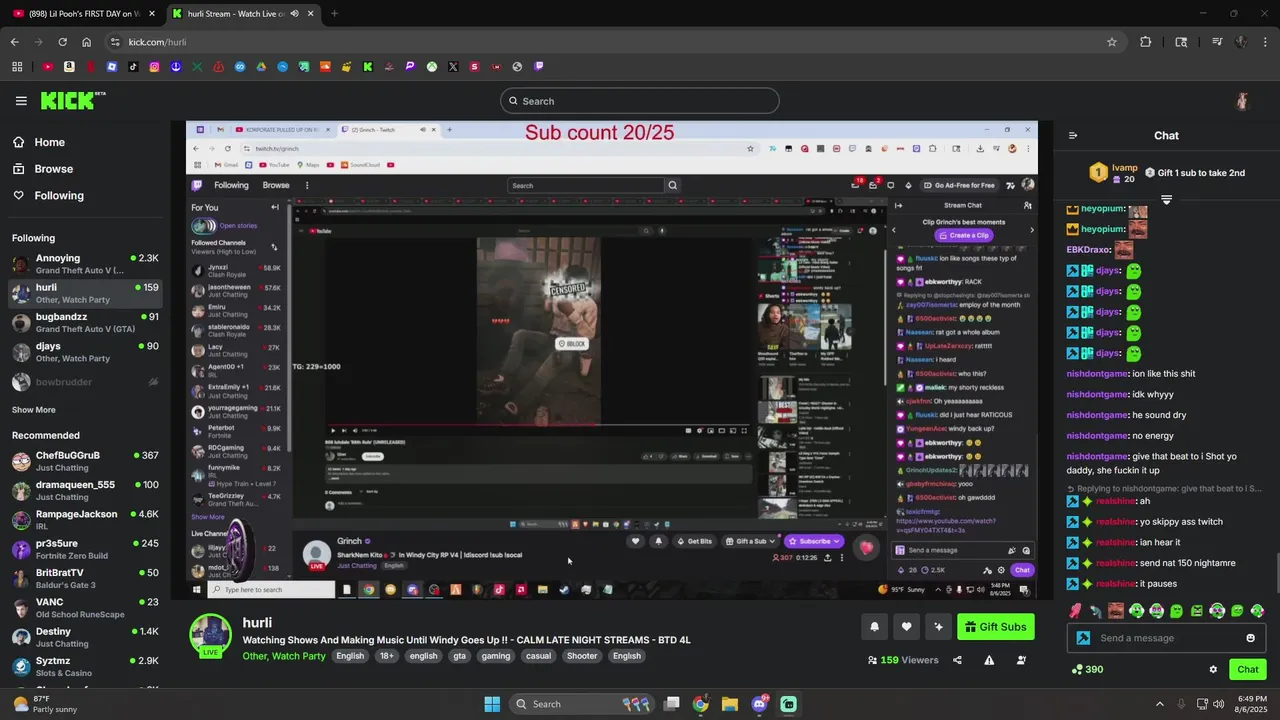Open Windows Start menu
Viewport: 1280px width, 720px height.
tap(492, 704)
